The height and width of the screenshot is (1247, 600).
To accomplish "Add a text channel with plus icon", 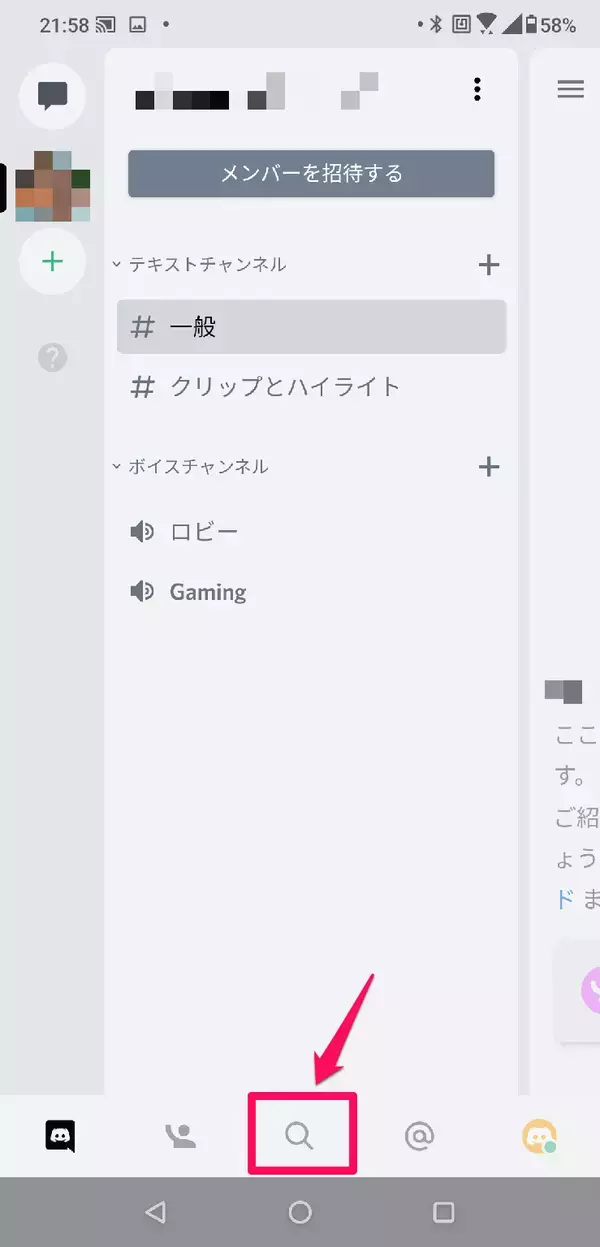I will pyautogui.click(x=488, y=265).
